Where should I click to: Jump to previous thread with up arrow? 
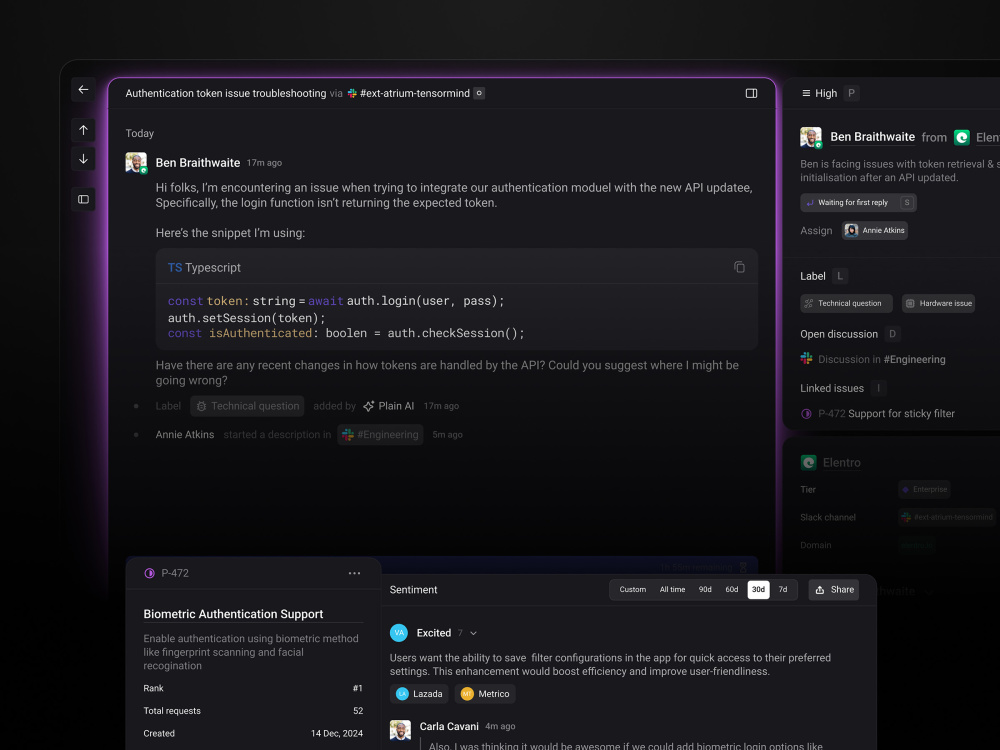pos(83,130)
